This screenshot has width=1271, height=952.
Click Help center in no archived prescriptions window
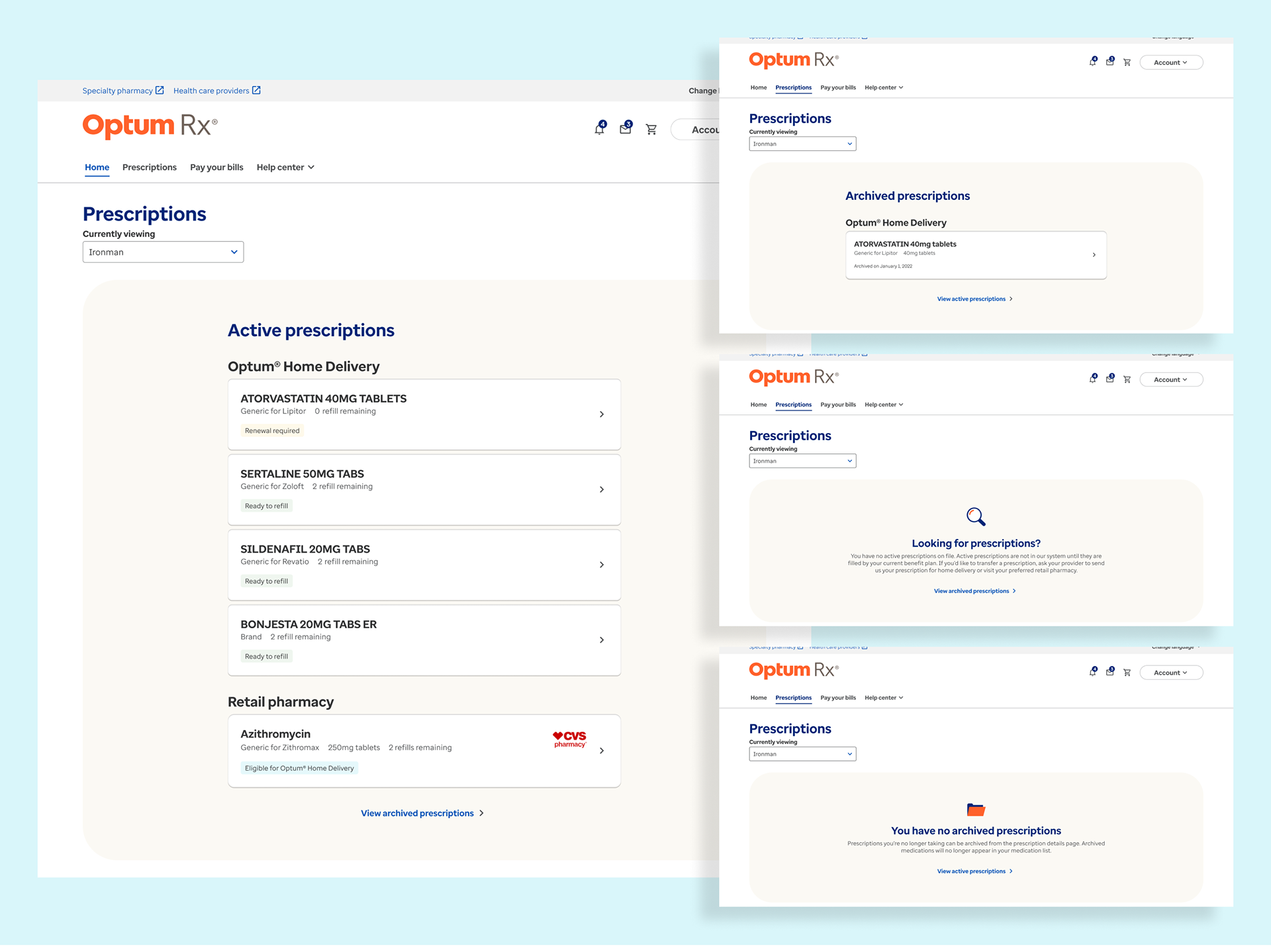tap(884, 698)
